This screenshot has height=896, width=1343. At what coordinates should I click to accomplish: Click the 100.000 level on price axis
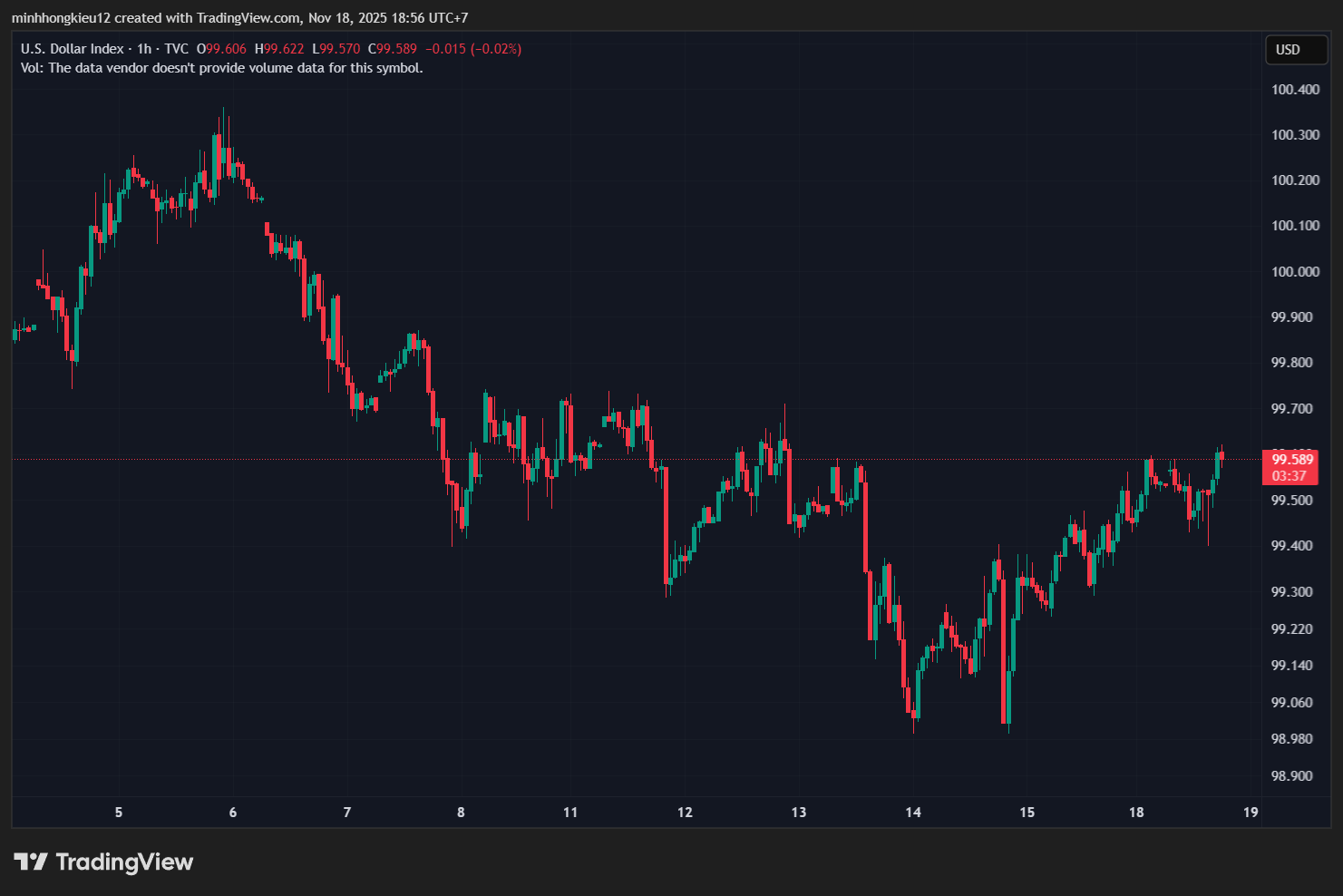click(1295, 272)
